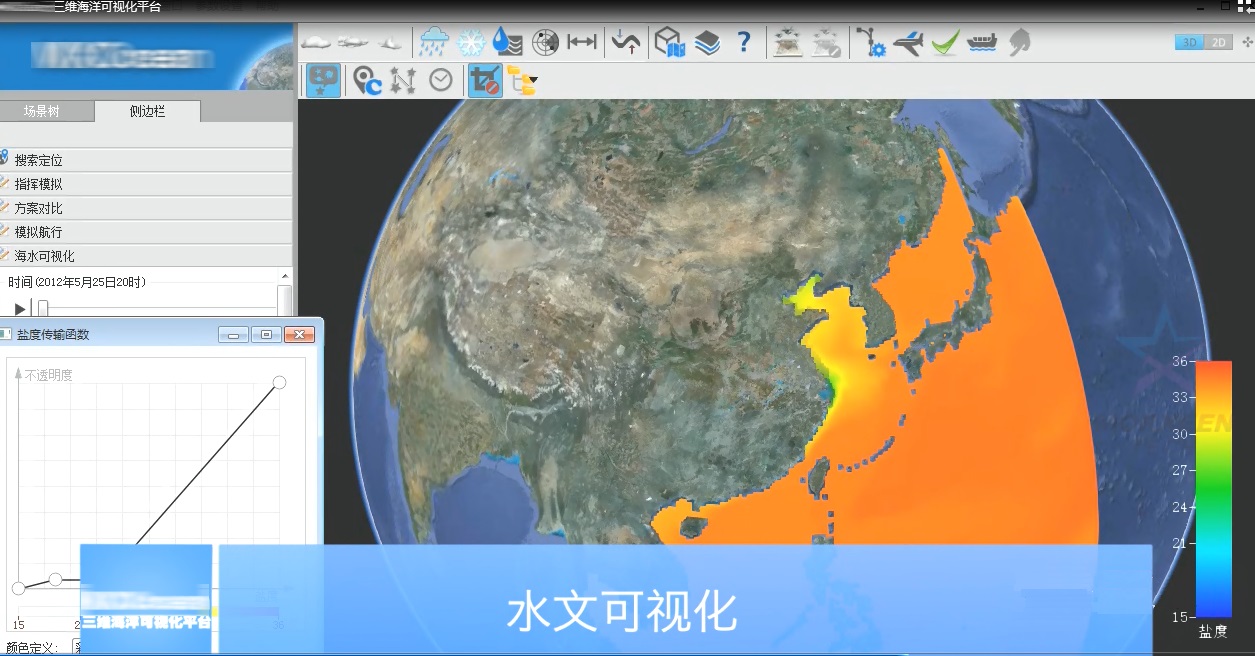
Task: Open the stacked layers icon
Action: coord(707,43)
